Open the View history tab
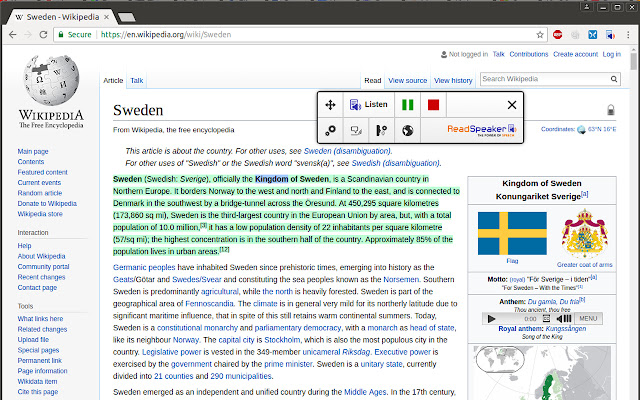Screen dimensions: 640x400 (453, 80)
